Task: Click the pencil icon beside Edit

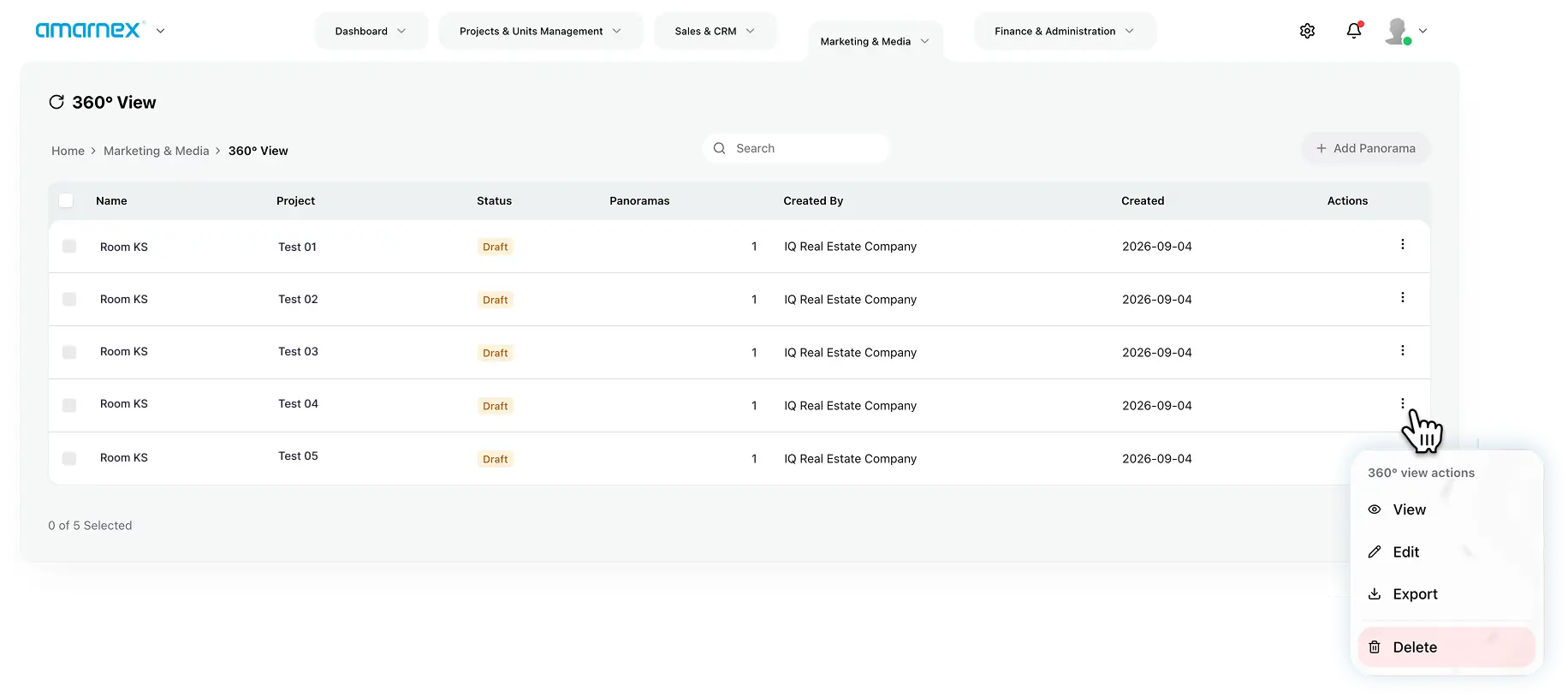Action: coord(1375,552)
